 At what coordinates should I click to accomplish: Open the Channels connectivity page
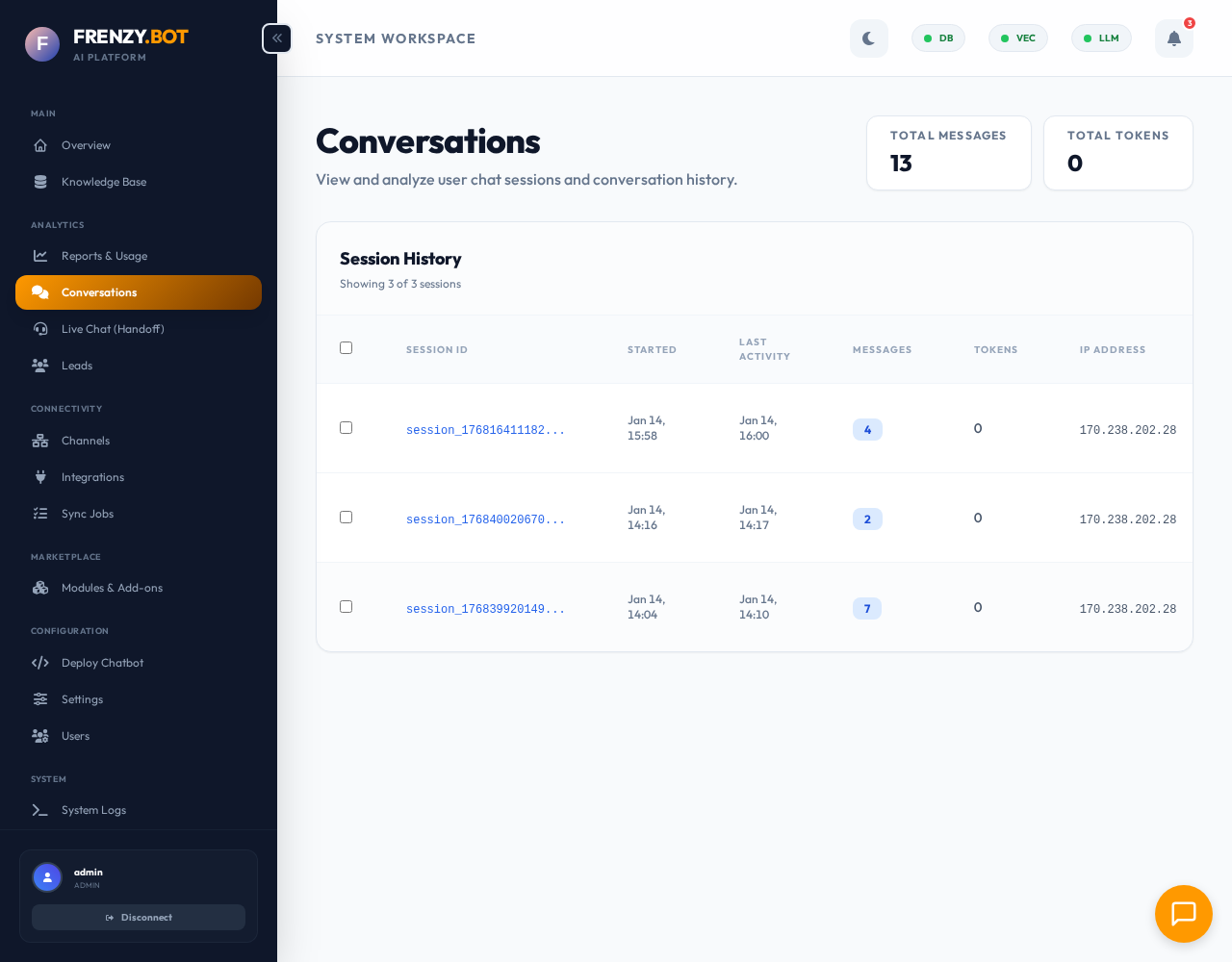click(x=84, y=441)
